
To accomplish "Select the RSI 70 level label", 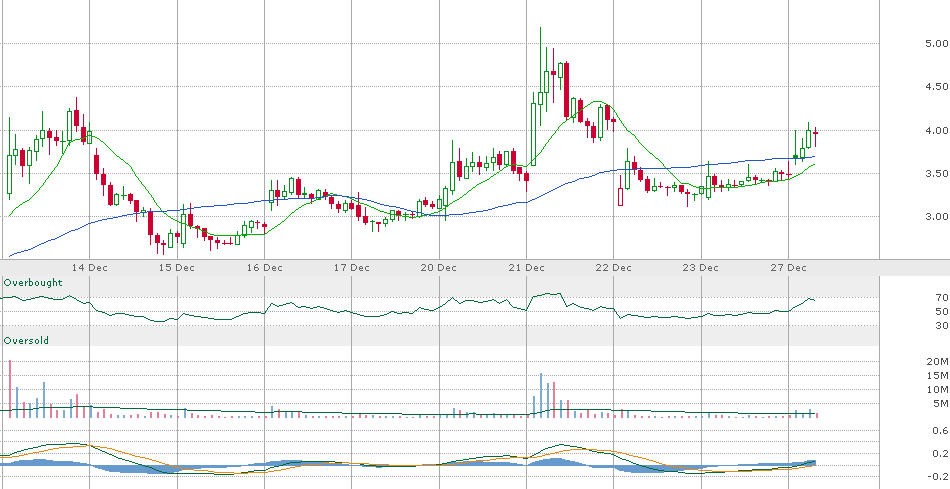I will coord(942,298).
